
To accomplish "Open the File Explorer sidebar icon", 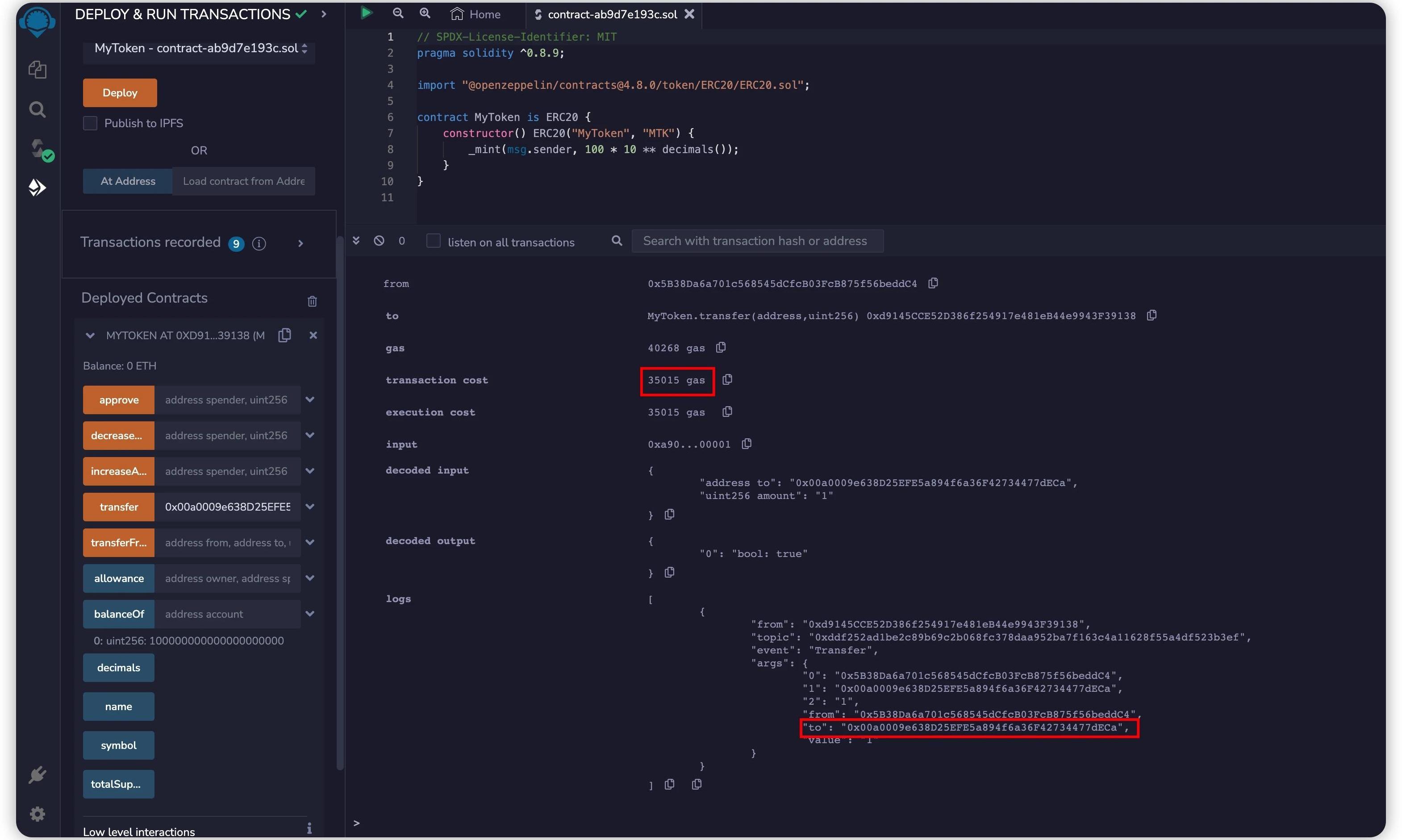I will click(x=38, y=70).
